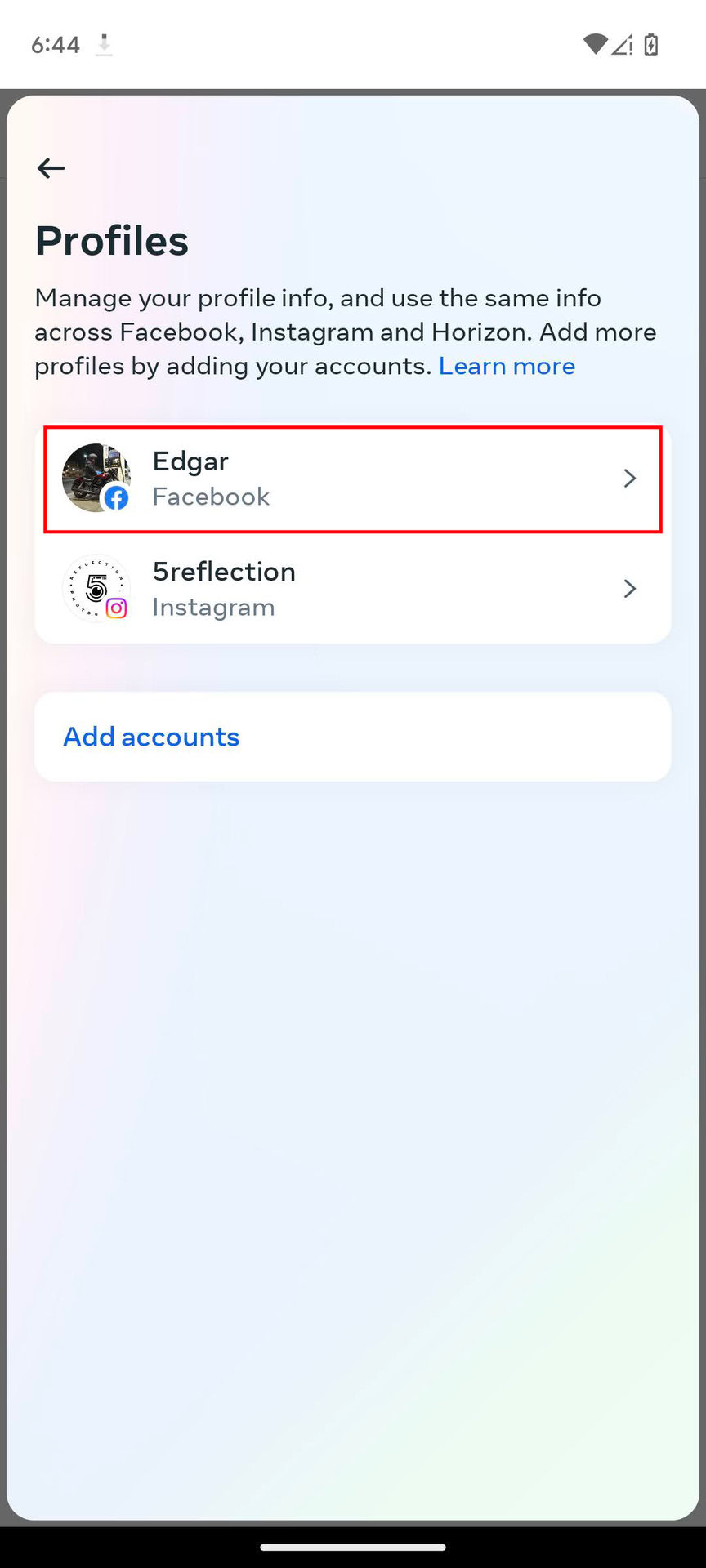Tap the Instagram label under 5reflection

(213, 608)
